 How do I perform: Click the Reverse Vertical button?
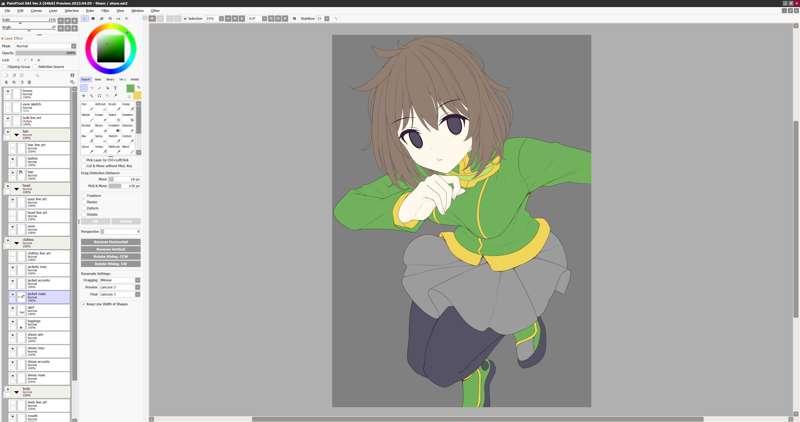[111, 249]
